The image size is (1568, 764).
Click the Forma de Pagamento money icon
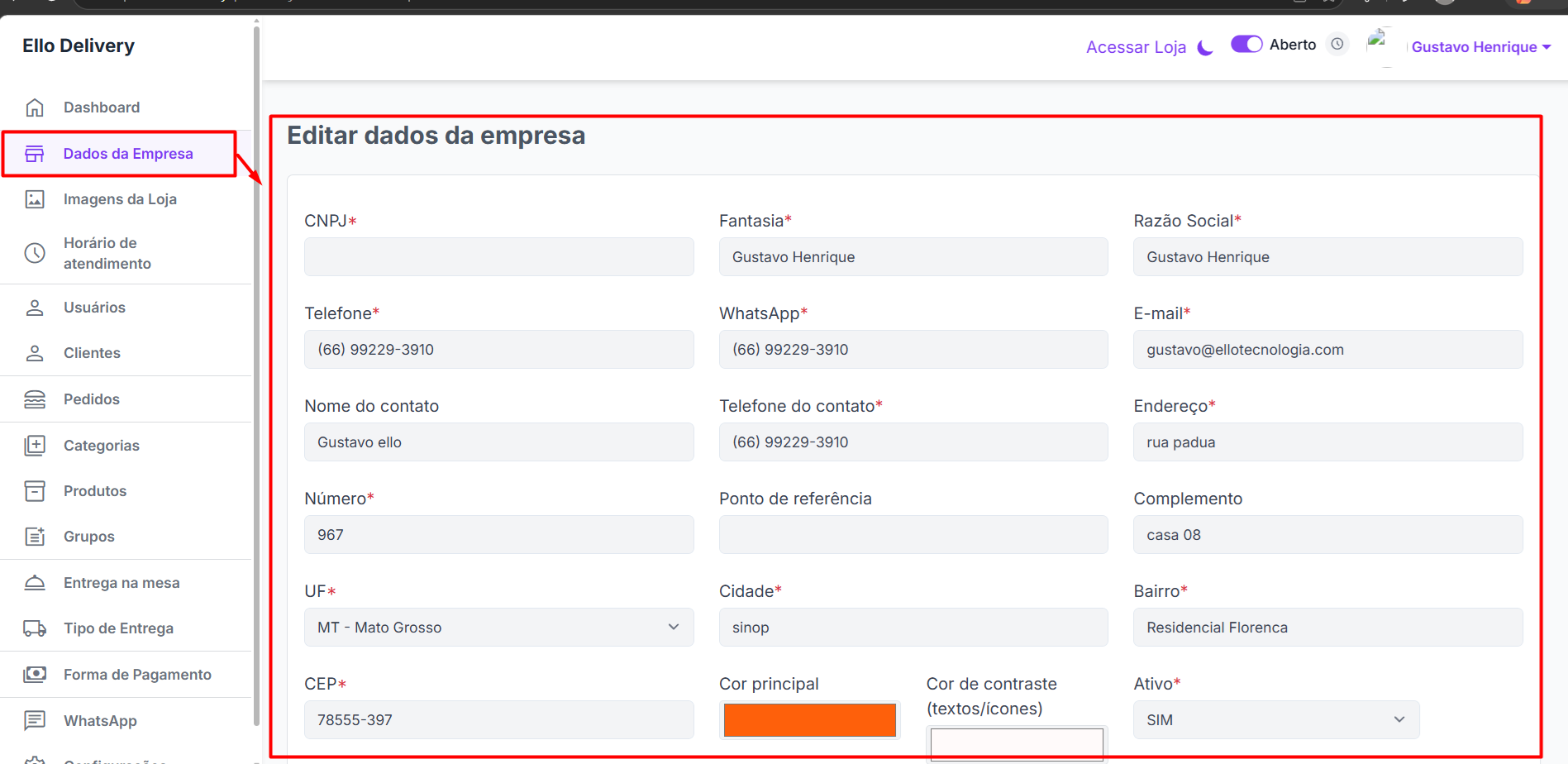(x=35, y=675)
